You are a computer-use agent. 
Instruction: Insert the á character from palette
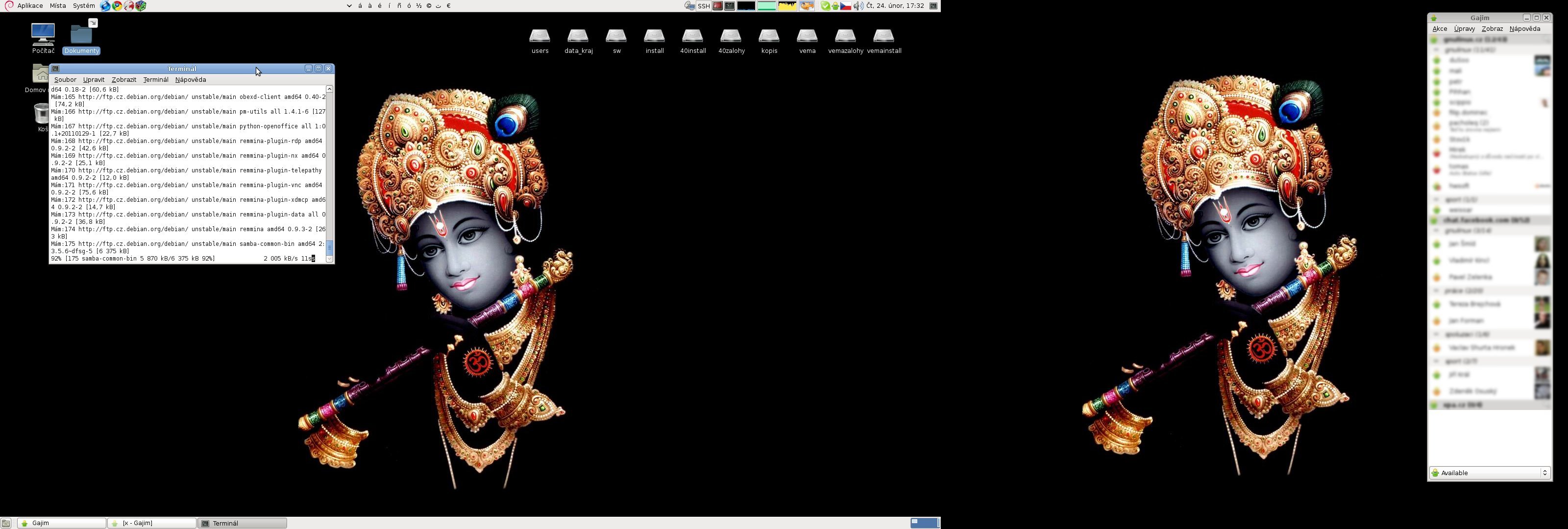(360, 6)
